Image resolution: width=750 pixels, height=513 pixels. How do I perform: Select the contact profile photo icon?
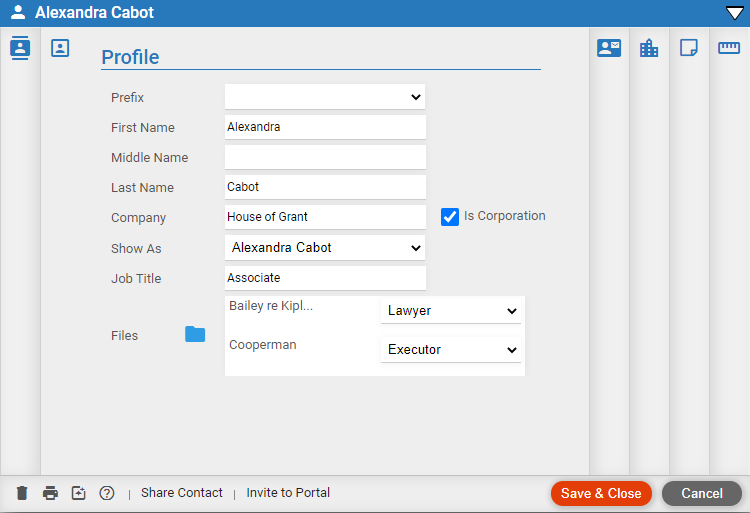pos(60,48)
